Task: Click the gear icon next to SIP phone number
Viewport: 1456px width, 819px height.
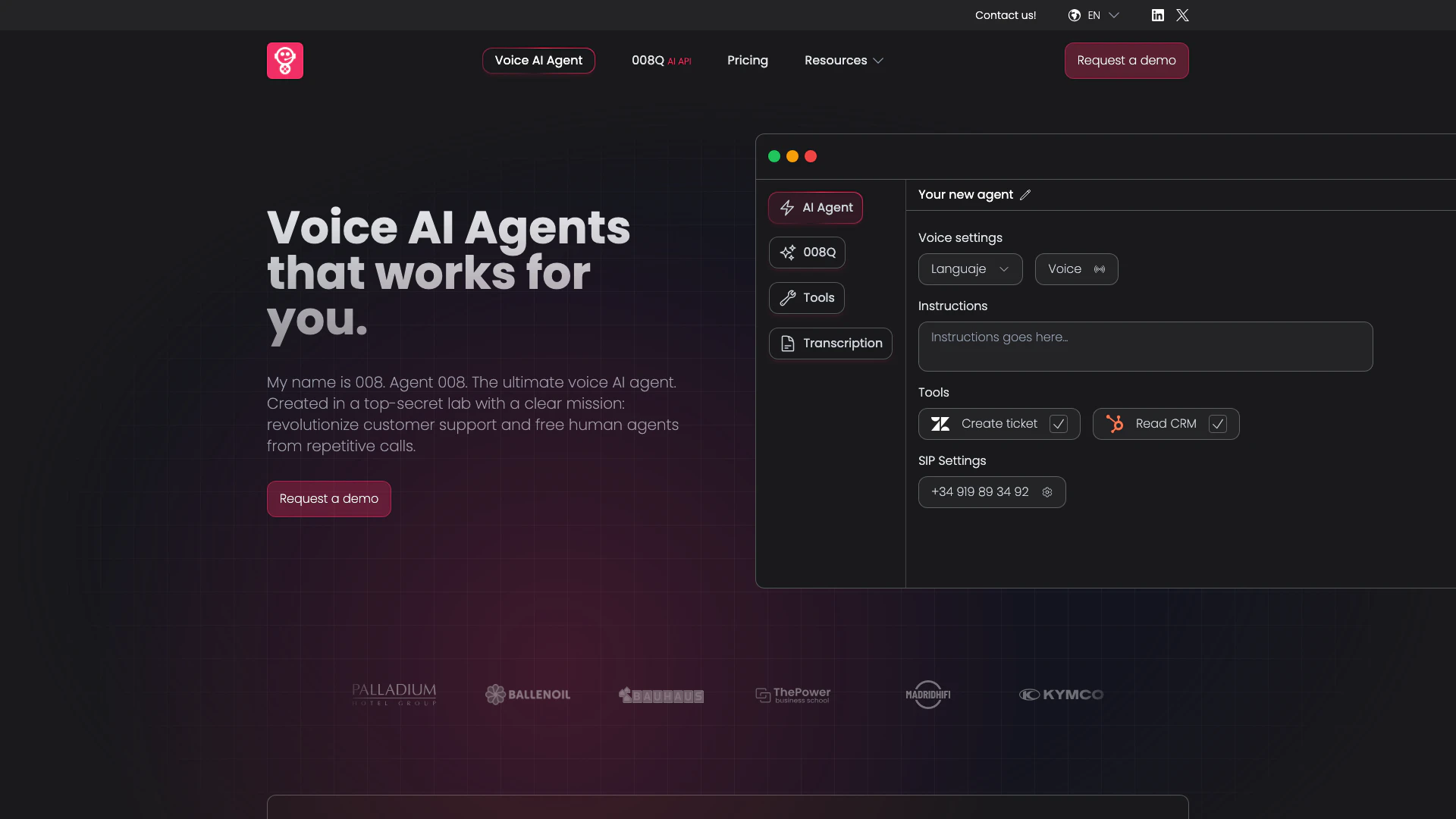Action: tap(1047, 492)
